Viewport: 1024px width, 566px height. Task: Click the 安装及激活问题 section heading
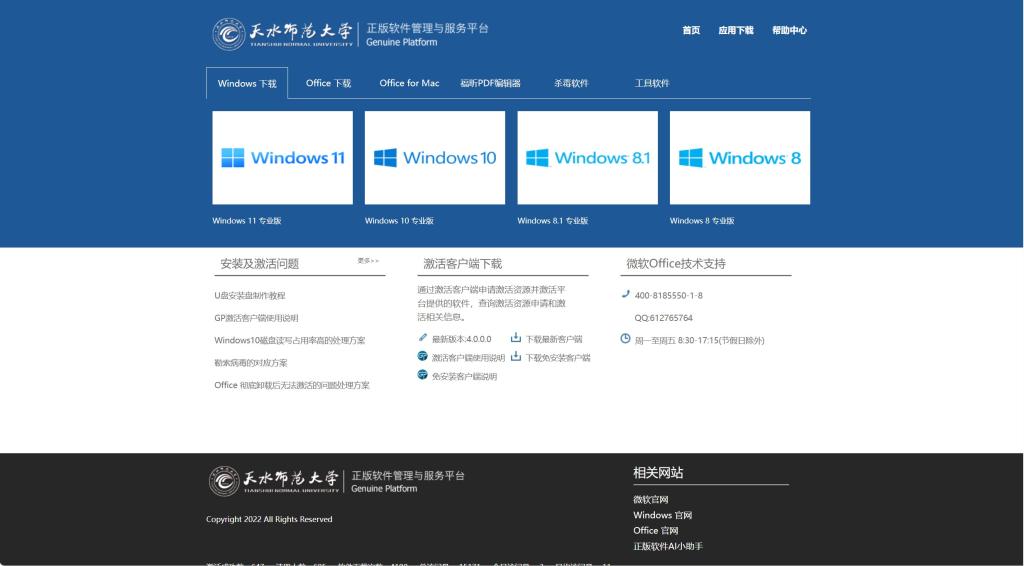[259, 264]
